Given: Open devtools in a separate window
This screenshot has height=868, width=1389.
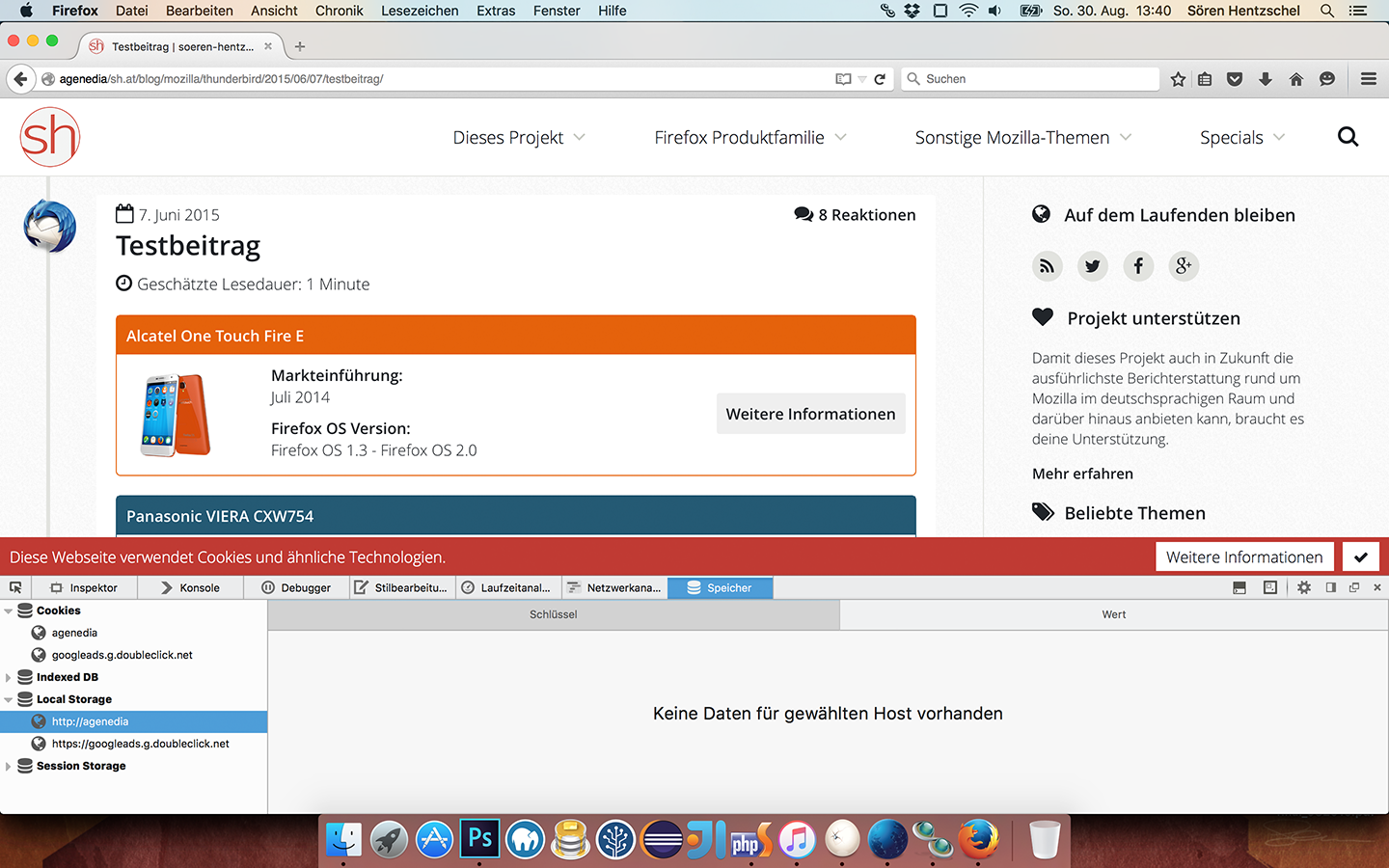Looking at the screenshot, I should coord(1354,587).
